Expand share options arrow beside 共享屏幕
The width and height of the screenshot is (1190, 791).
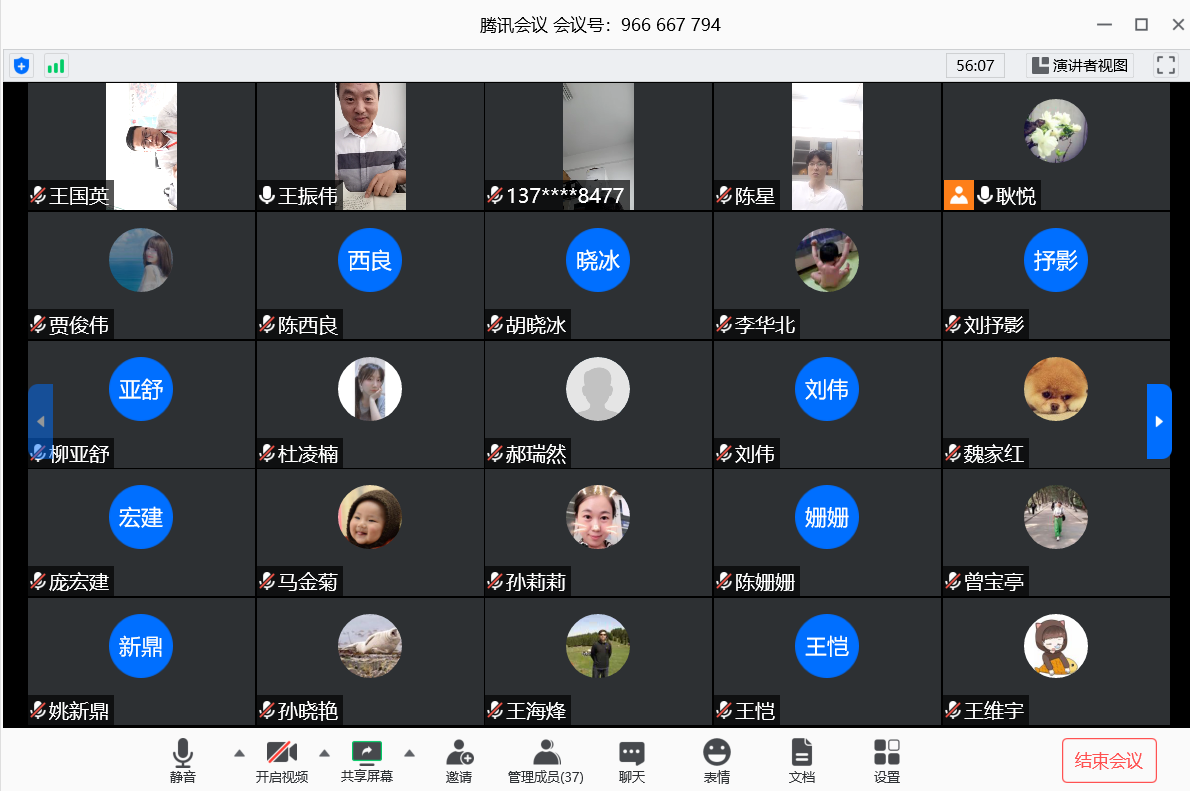point(409,752)
